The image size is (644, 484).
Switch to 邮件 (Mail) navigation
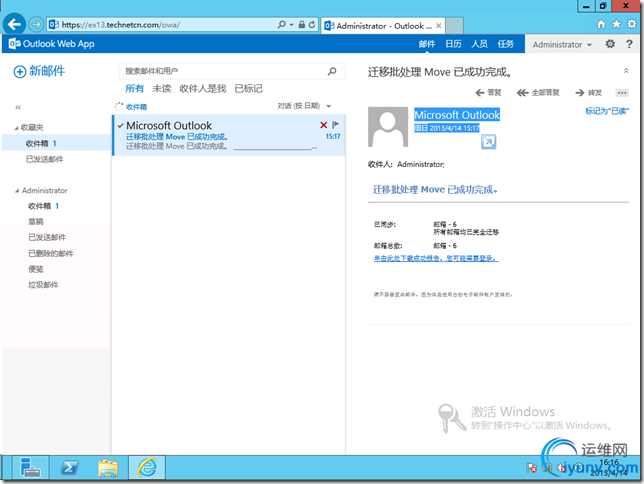coord(427,44)
